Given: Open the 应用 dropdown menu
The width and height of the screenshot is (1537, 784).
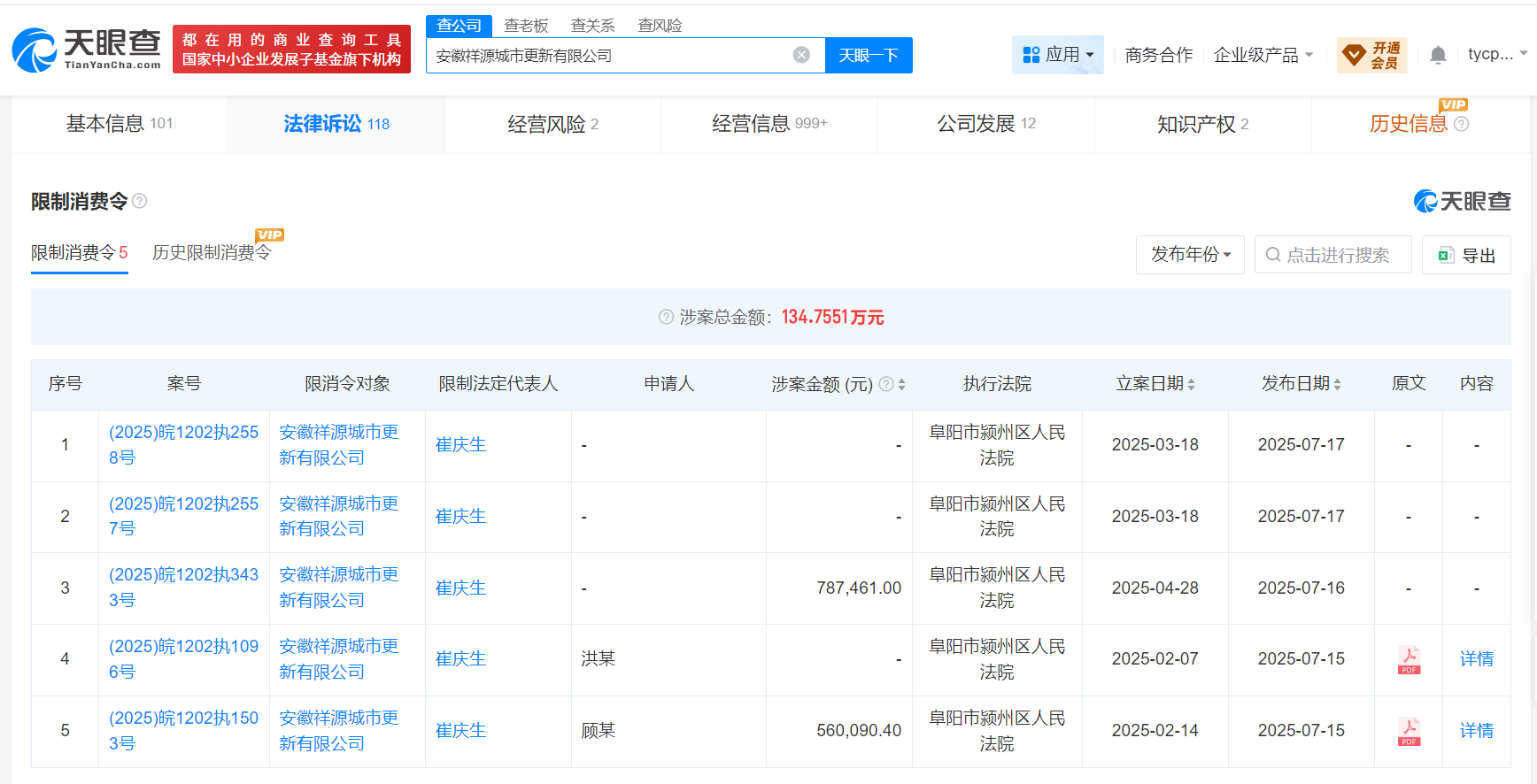Looking at the screenshot, I should pyautogui.click(x=1058, y=55).
